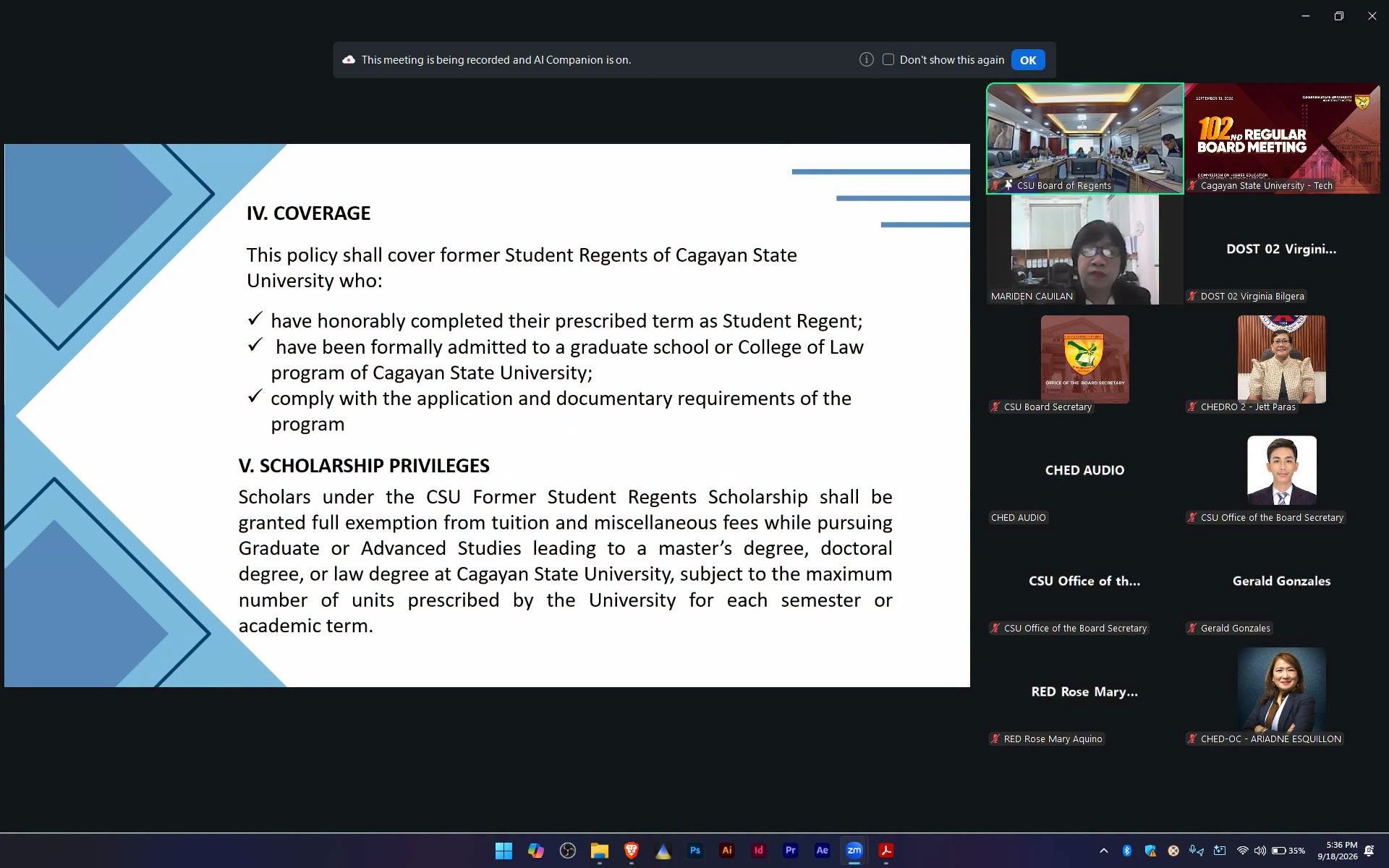Select the CHED AUDIO participant tile
Screen dimensions: 1389x868
pos(1084,471)
